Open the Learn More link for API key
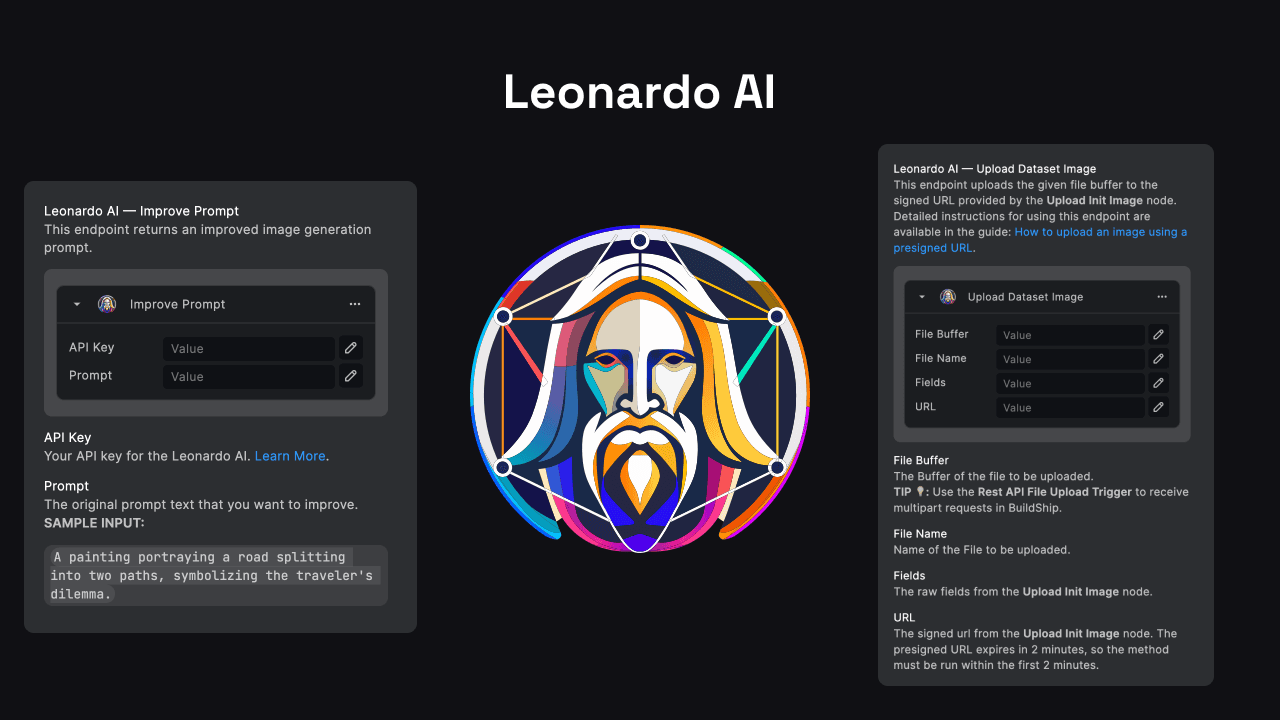 point(290,456)
